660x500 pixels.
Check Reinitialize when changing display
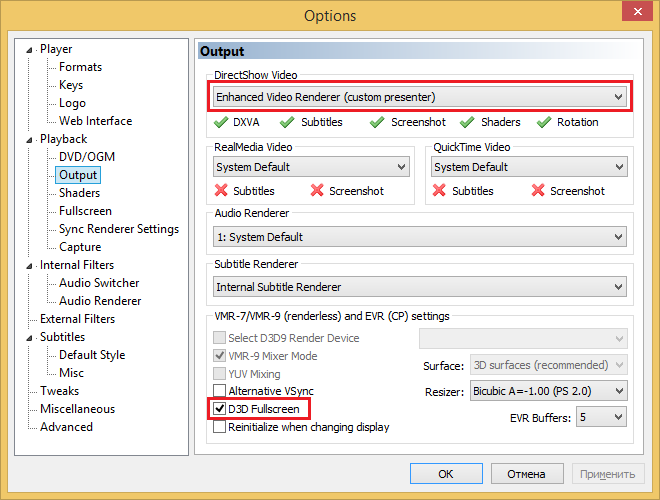[220, 427]
